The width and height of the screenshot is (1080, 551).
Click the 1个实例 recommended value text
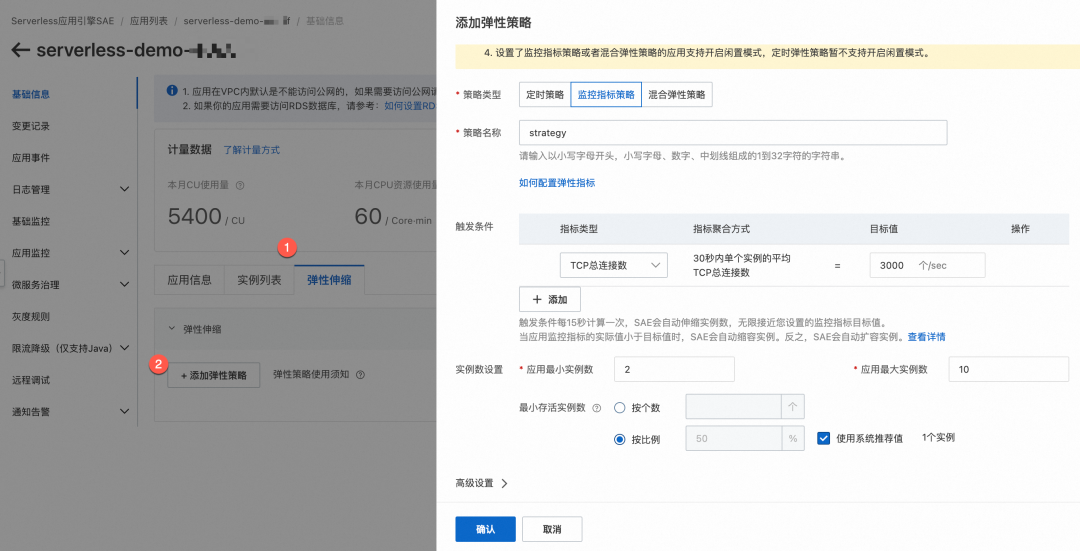coord(938,437)
